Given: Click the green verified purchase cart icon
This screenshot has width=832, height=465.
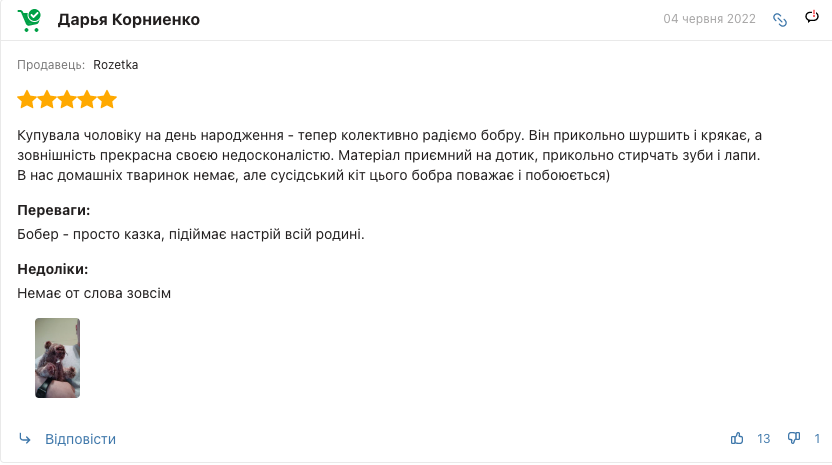Looking at the screenshot, I should click(x=29, y=20).
